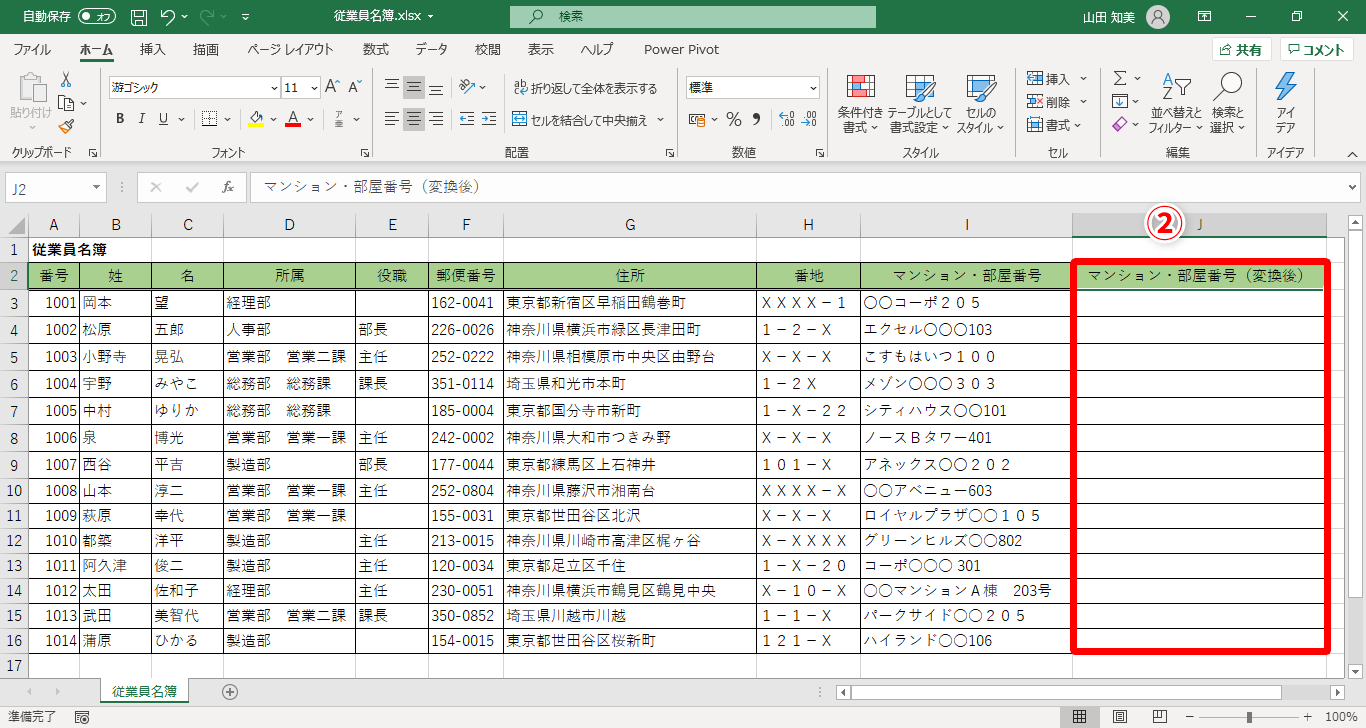This screenshot has height=728, width=1366.
Task: Apply the red font color swatch
Action: pyautogui.click(x=293, y=119)
